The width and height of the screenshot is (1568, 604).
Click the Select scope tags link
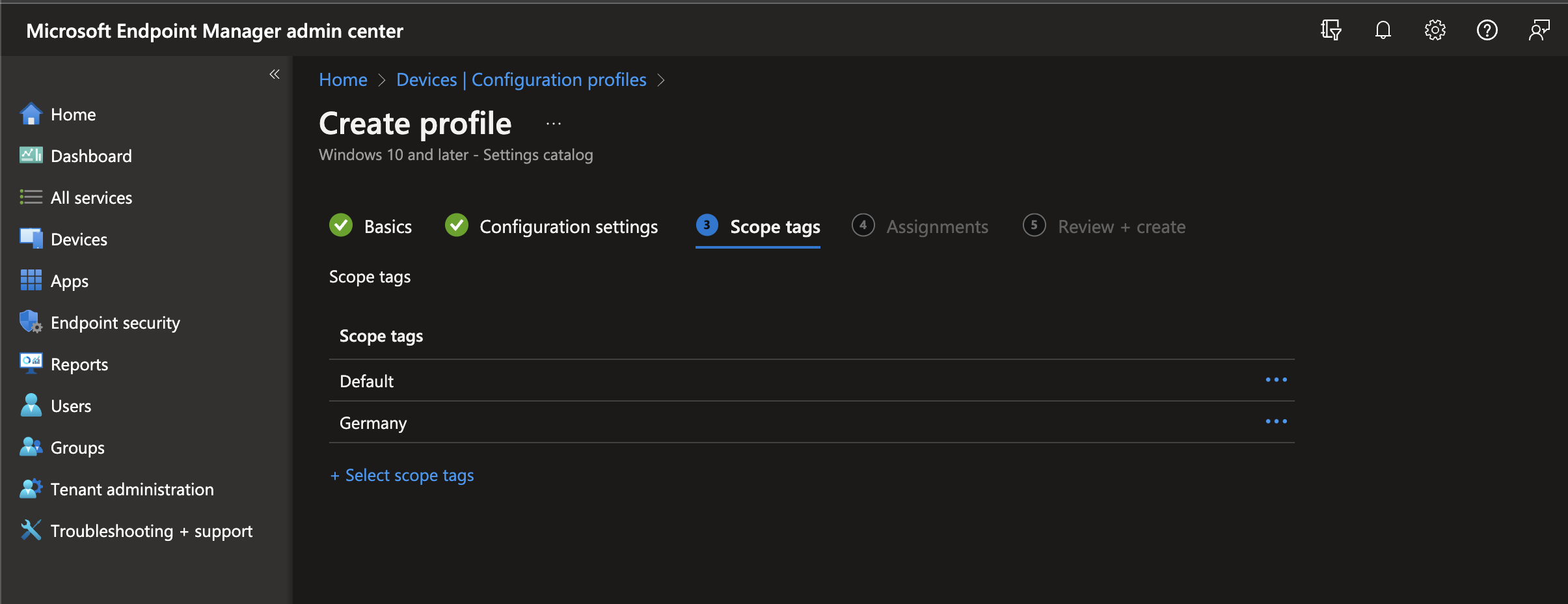point(402,475)
